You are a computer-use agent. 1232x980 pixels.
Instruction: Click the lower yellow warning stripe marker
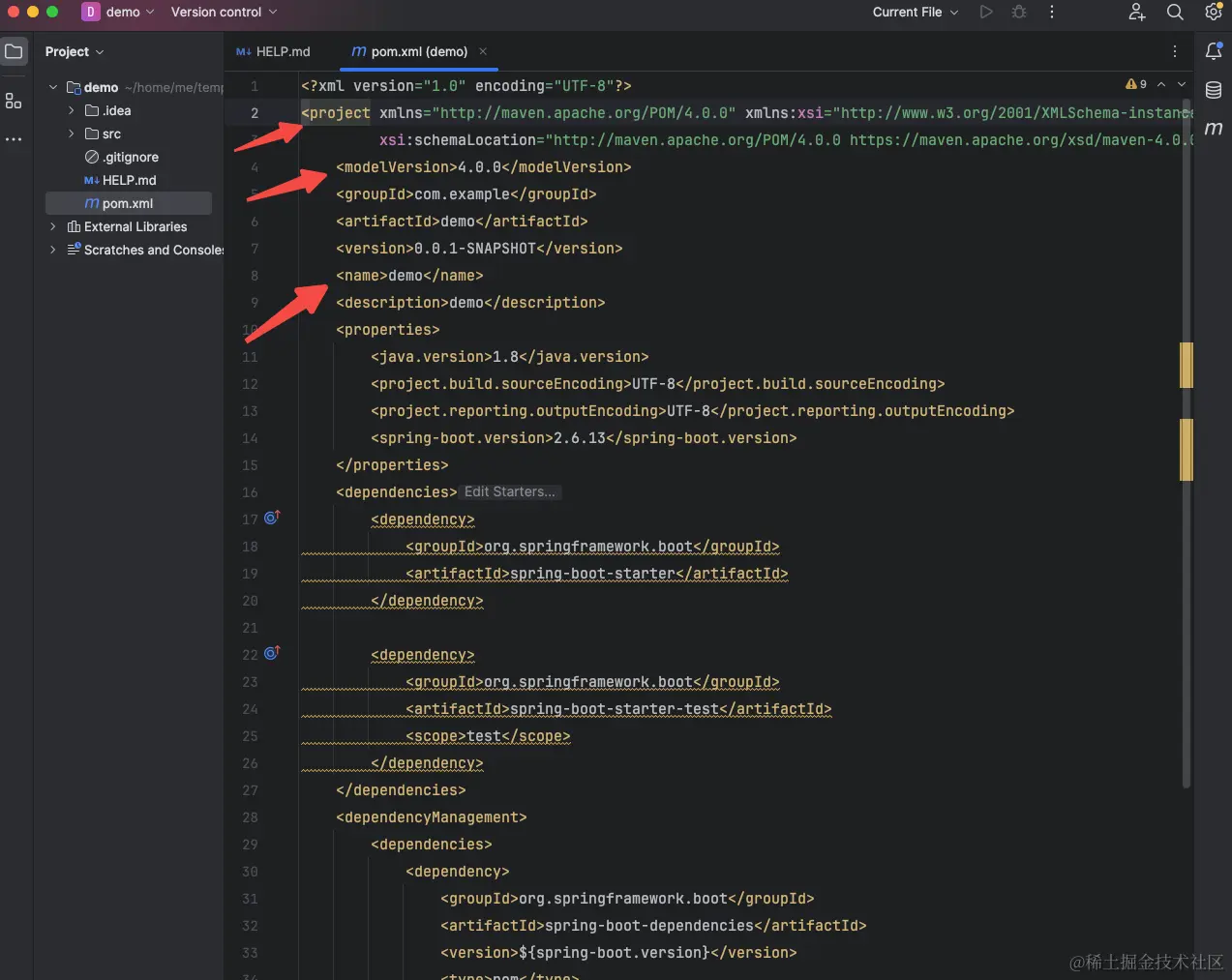coord(1187,450)
